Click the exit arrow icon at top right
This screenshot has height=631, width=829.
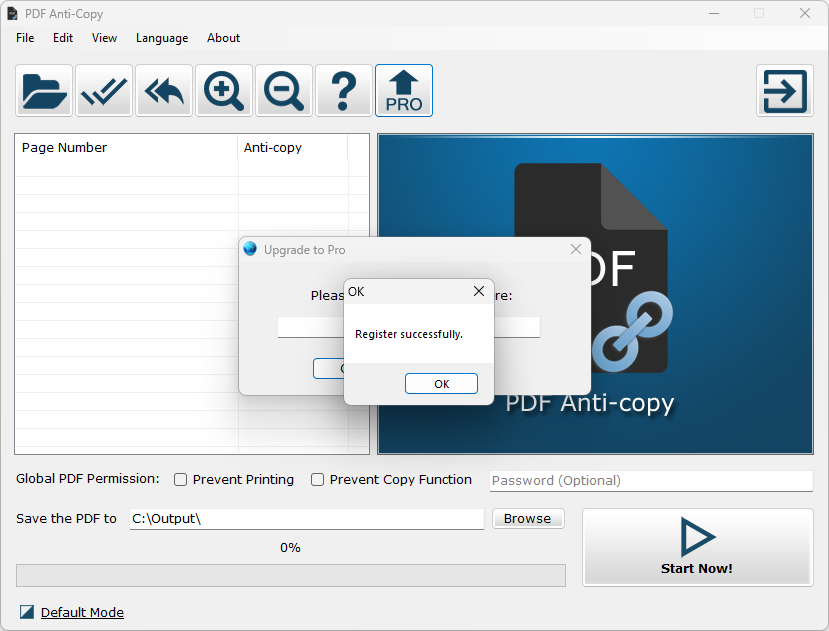click(x=785, y=90)
